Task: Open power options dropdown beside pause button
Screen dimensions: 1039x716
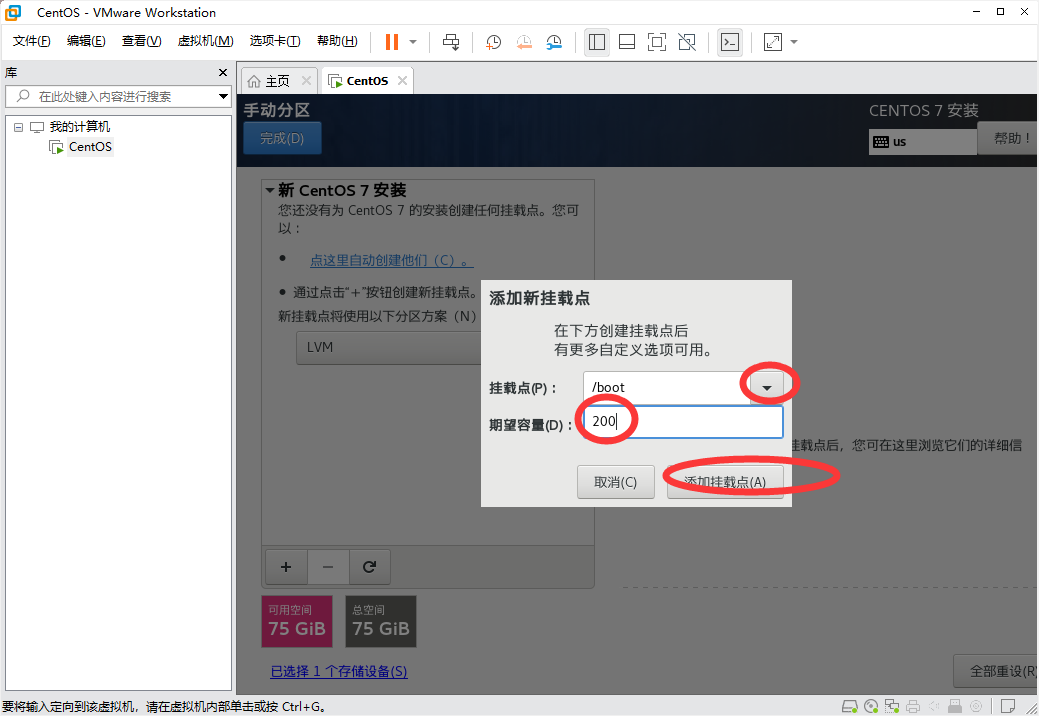Action: point(413,42)
